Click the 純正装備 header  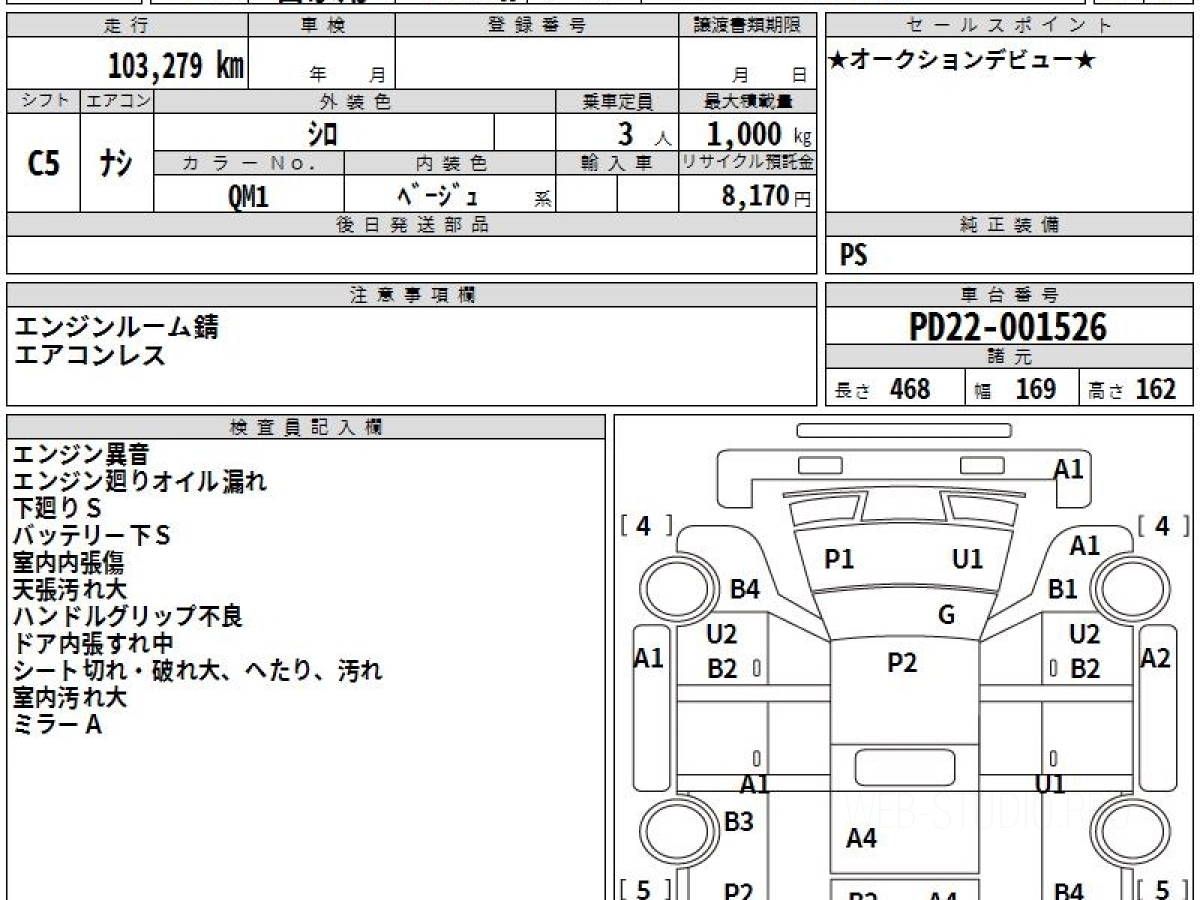1010,225
